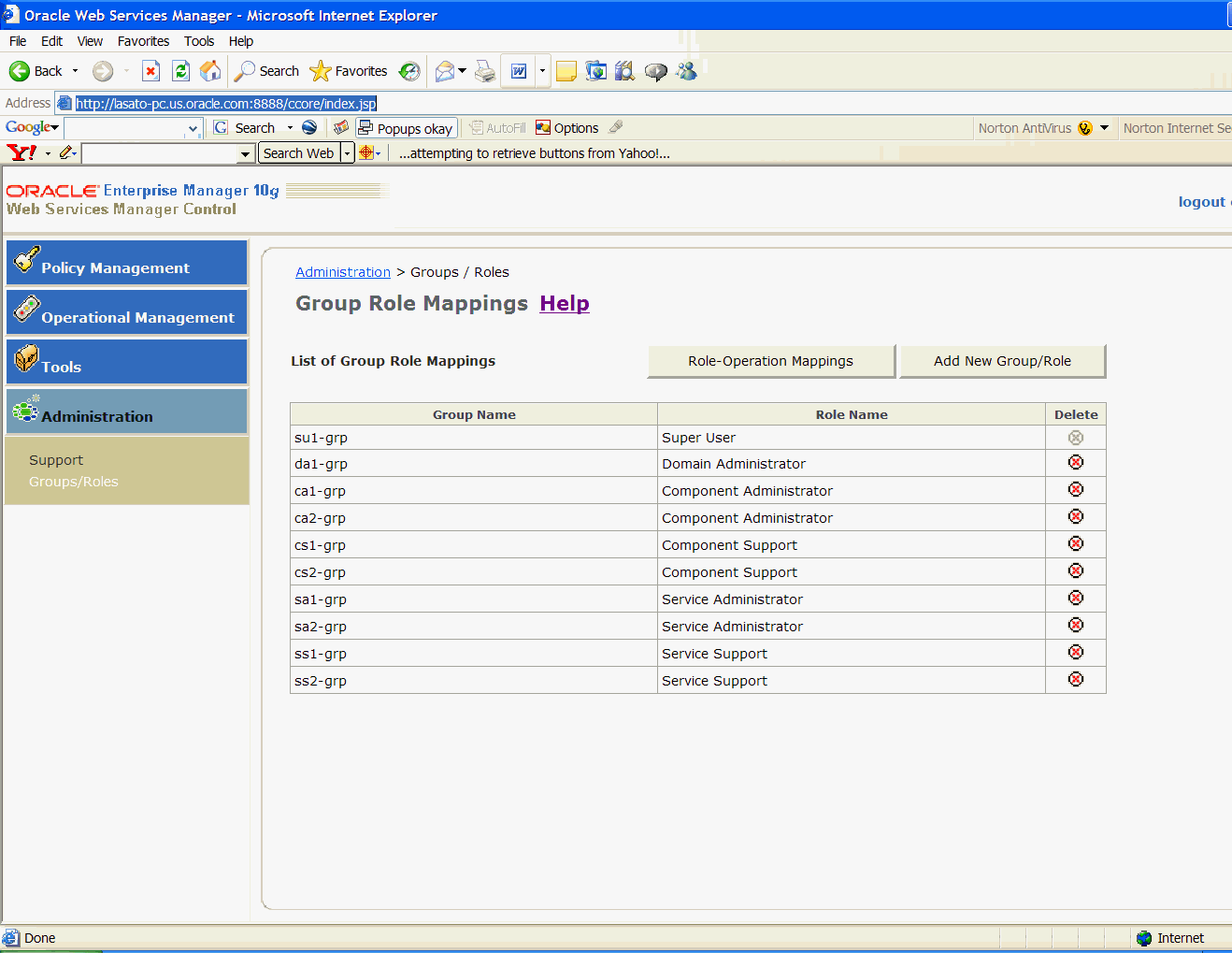The width and height of the screenshot is (1232, 953).
Task: Open Mail icon dropdown arrow
Action: tap(462, 71)
